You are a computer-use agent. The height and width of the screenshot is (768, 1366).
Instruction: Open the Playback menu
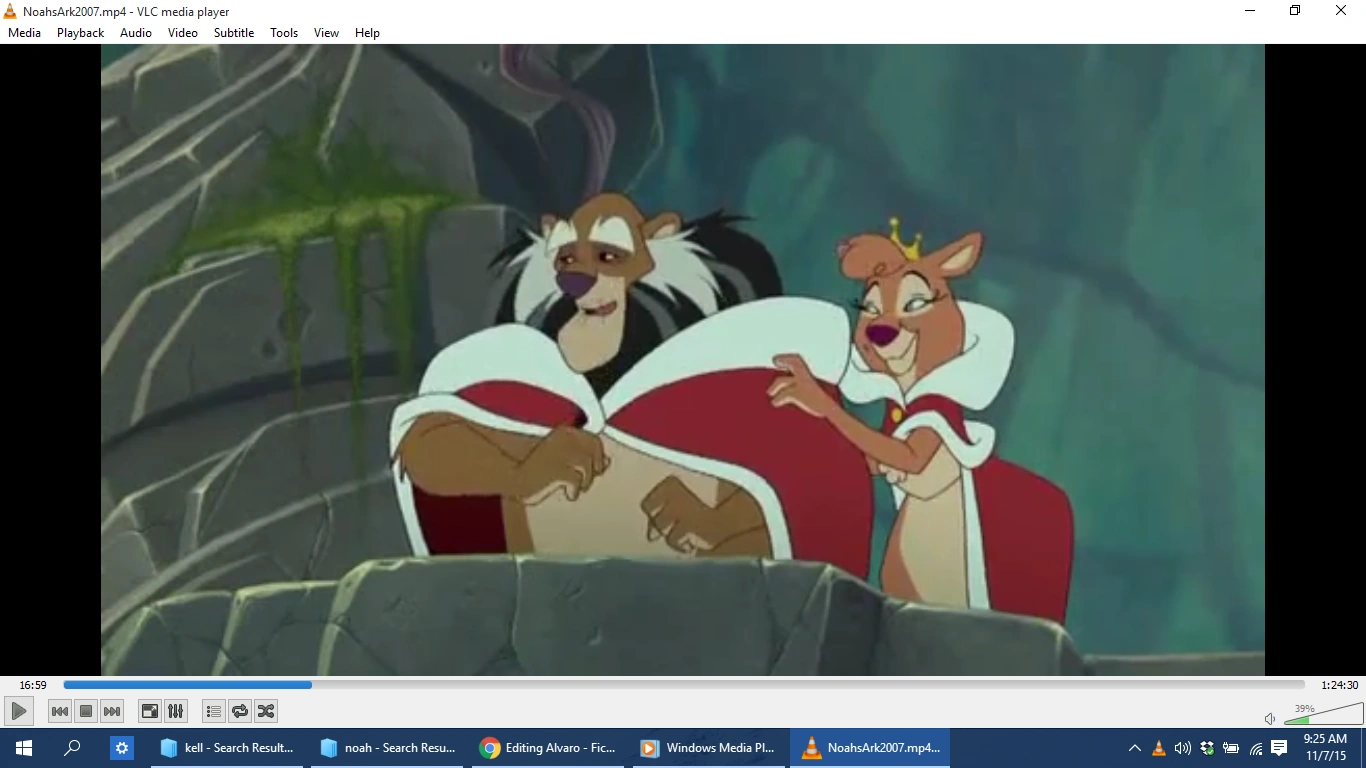(x=80, y=33)
